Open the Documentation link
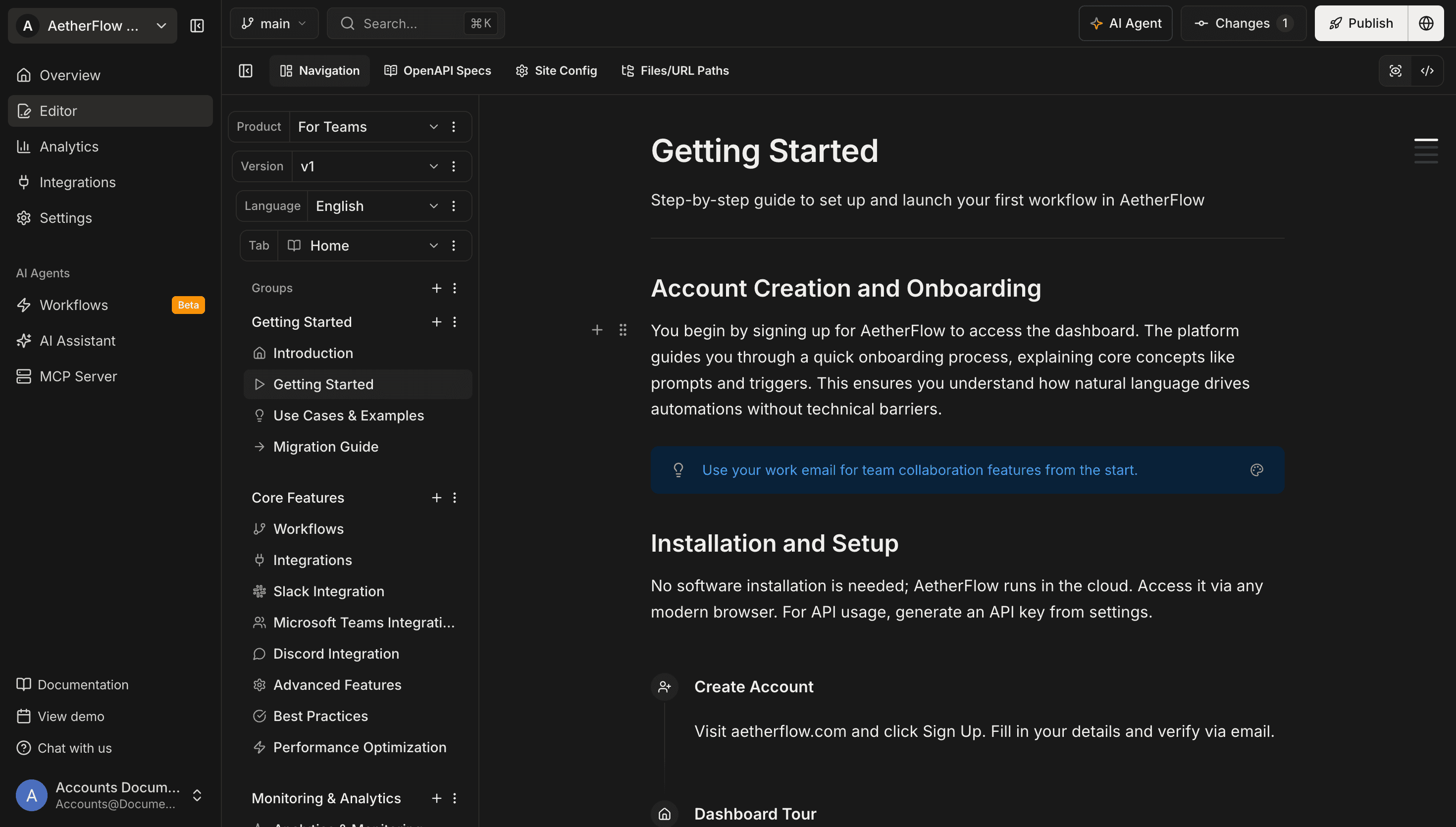1456x827 pixels. [x=73, y=684]
